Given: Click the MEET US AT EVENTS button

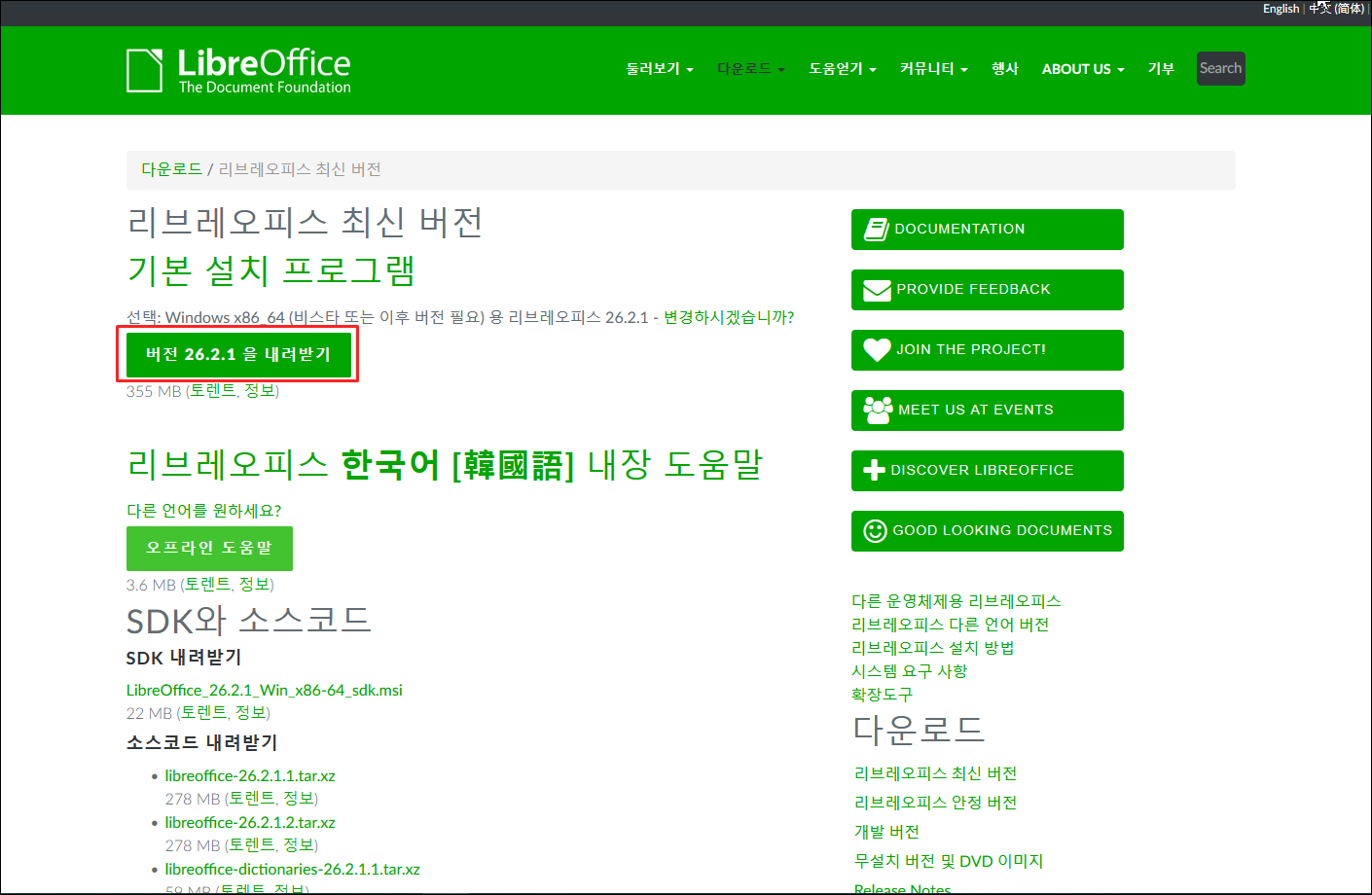Looking at the screenshot, I should 988,411.
